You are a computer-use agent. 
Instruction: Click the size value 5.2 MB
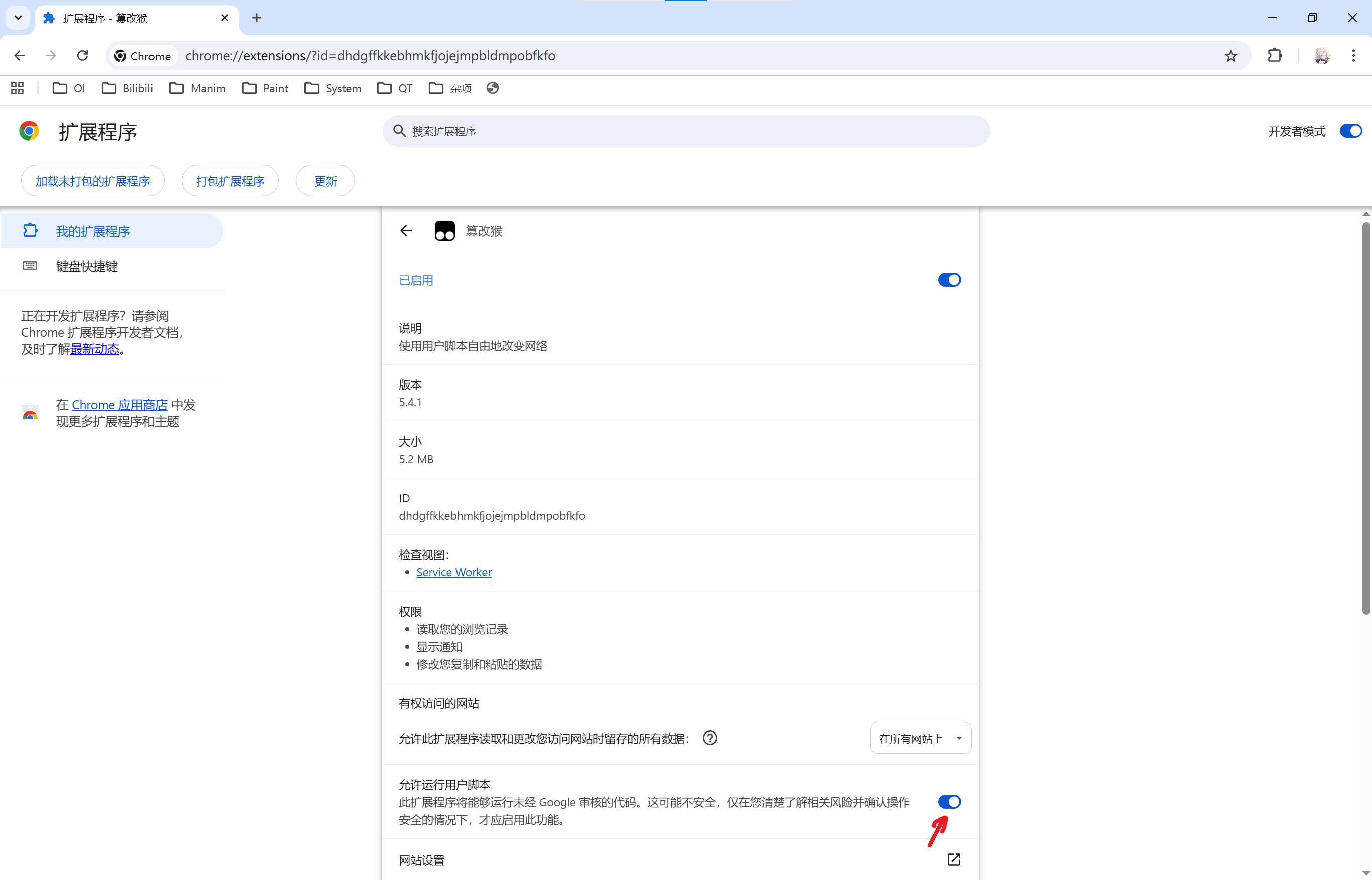tap(416, 459)
